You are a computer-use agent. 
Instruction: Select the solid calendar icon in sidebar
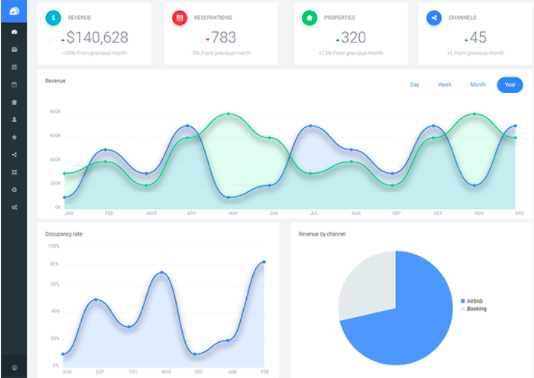[x=14, y=67]
